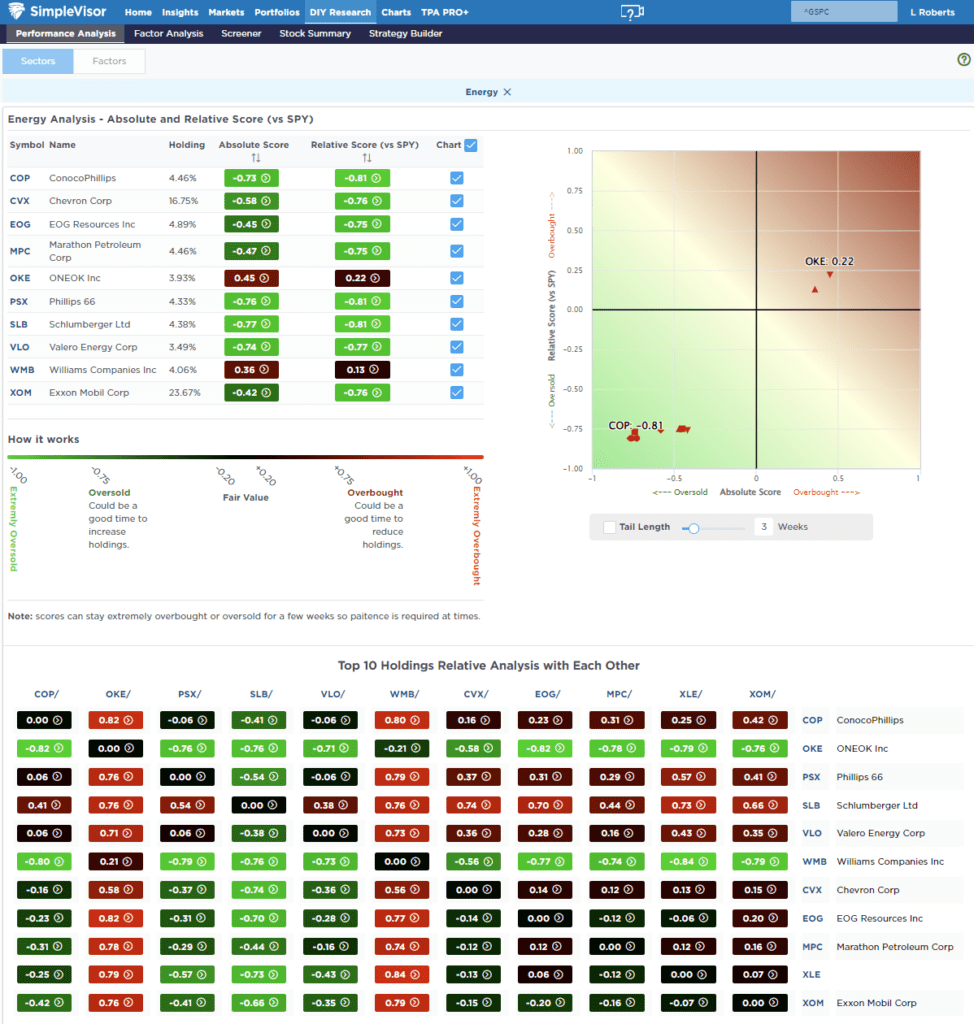Open MPC absolute score -0.47 arrow icon
Screen dimensions: 974x1024
pyautogui.click(x=266, y=251)
